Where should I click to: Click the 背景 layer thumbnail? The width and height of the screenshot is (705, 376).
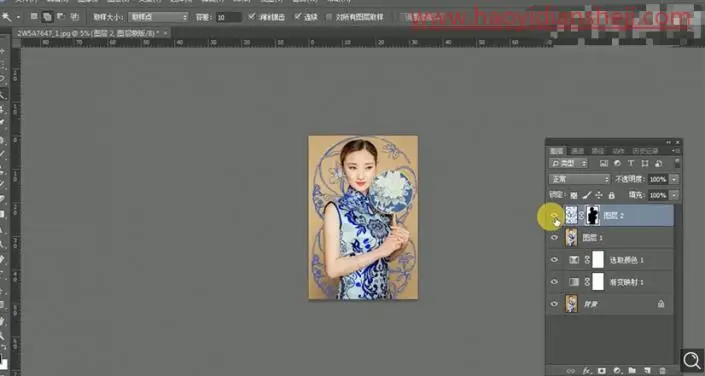(x=571, y=304)
